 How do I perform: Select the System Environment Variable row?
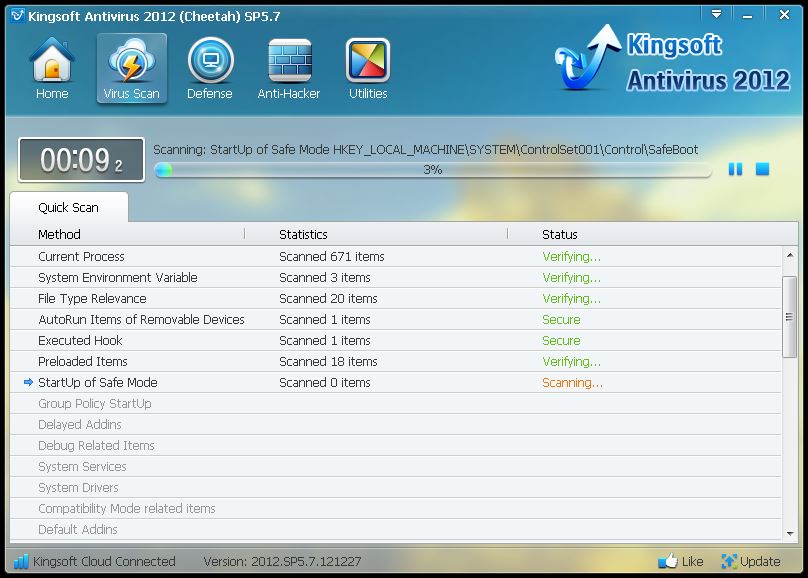pyautogui.click(x=396, y=278)
